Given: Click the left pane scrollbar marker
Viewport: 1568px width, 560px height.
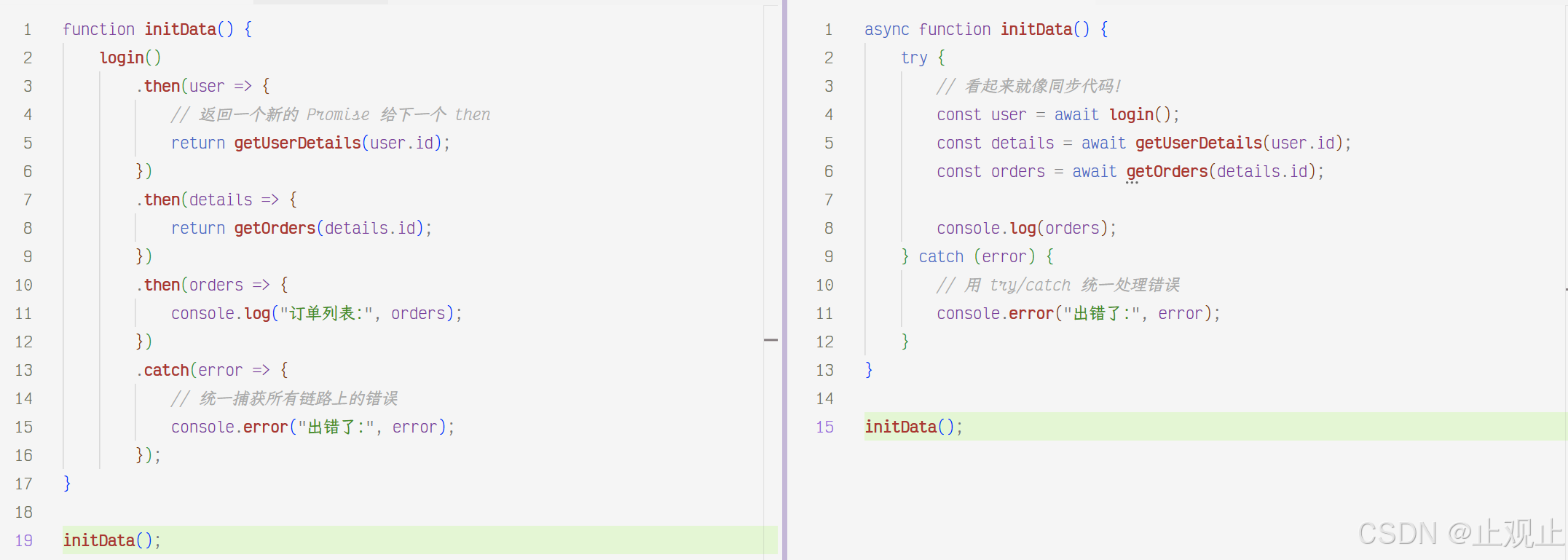Looking at the screenshot, I should point(771,340).
